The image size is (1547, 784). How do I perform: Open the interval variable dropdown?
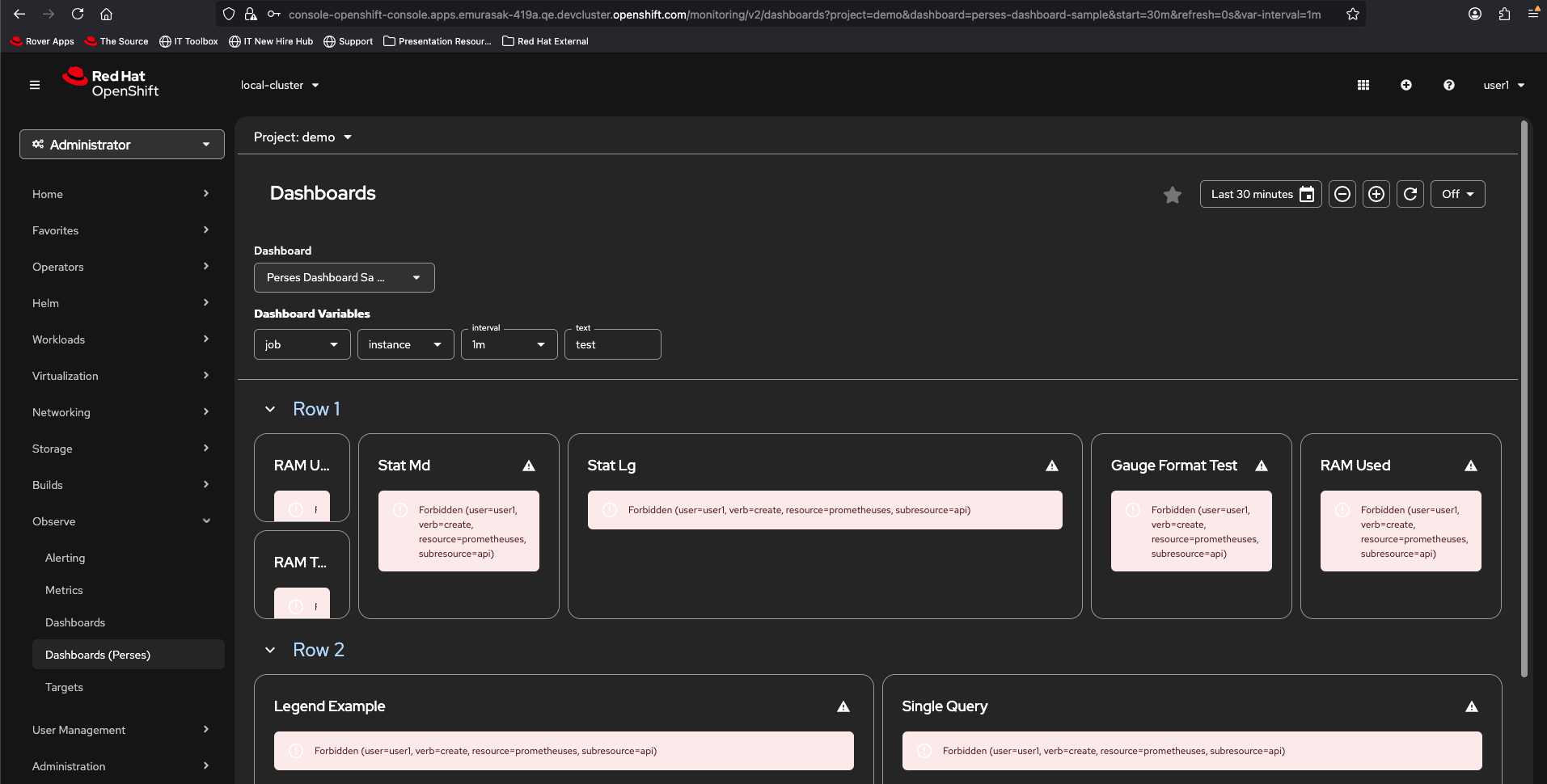tap(509, 344)
